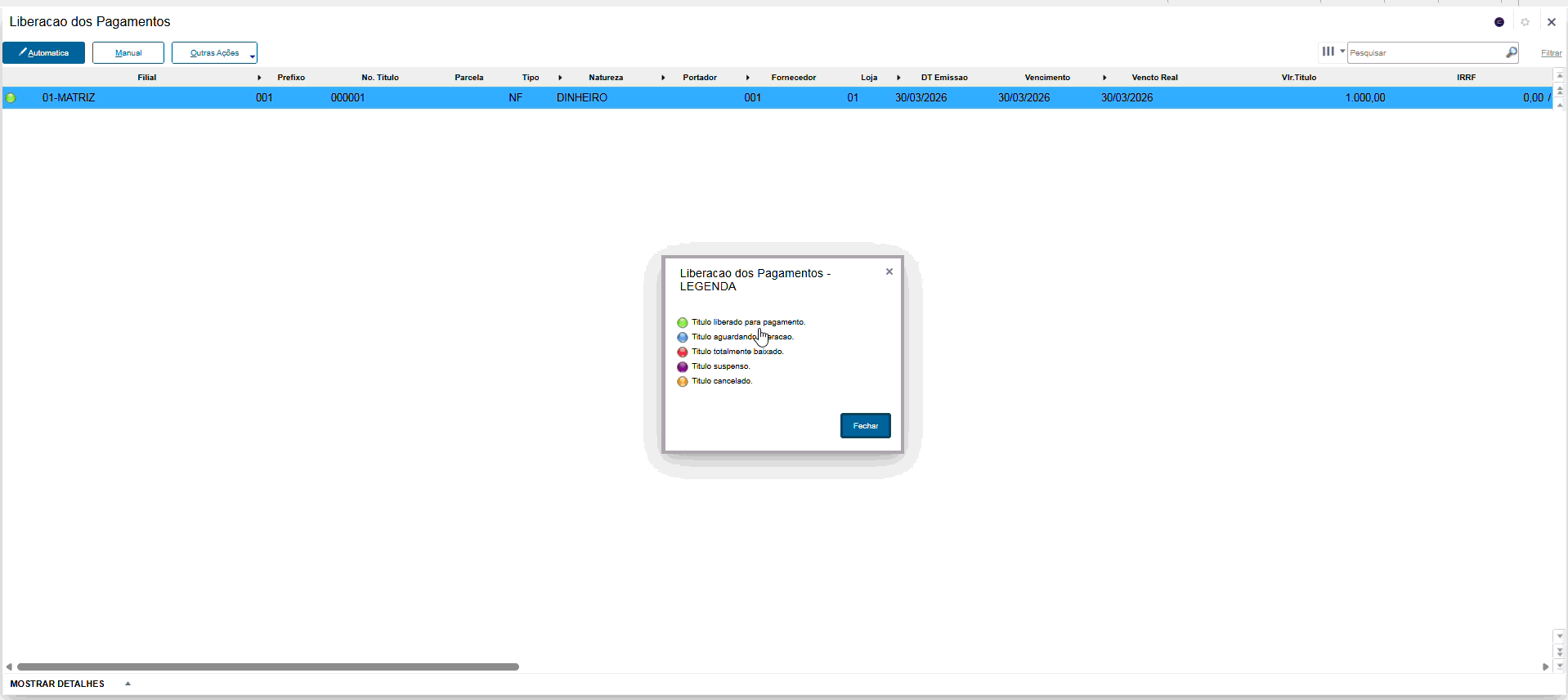Click the Filtrar link
The height and width of the screenshot is (700, 1568).
point(1551,53)
